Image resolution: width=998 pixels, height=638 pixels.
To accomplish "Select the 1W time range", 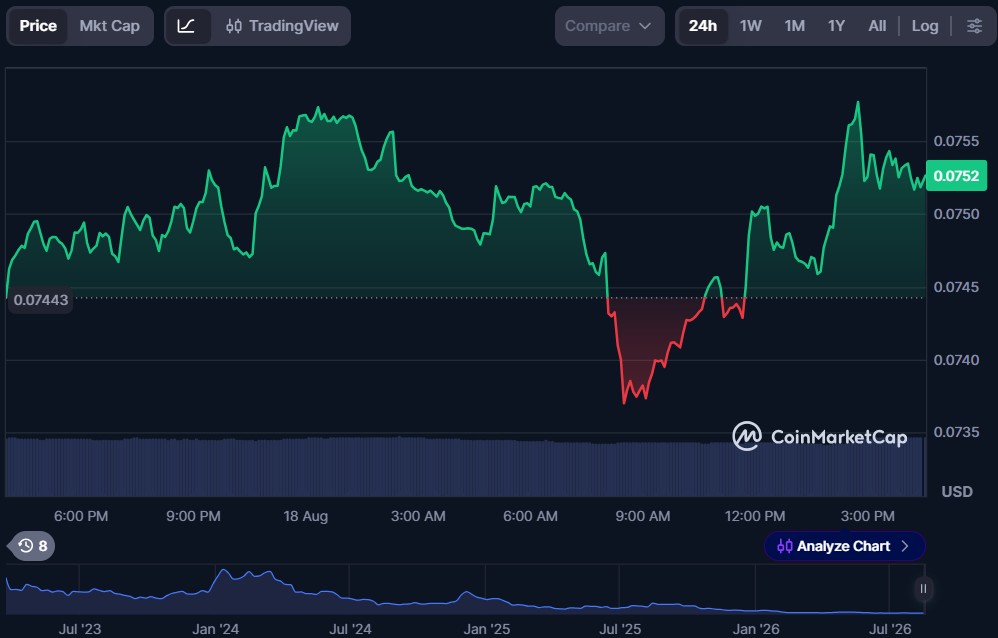I will tap(750, 26).
